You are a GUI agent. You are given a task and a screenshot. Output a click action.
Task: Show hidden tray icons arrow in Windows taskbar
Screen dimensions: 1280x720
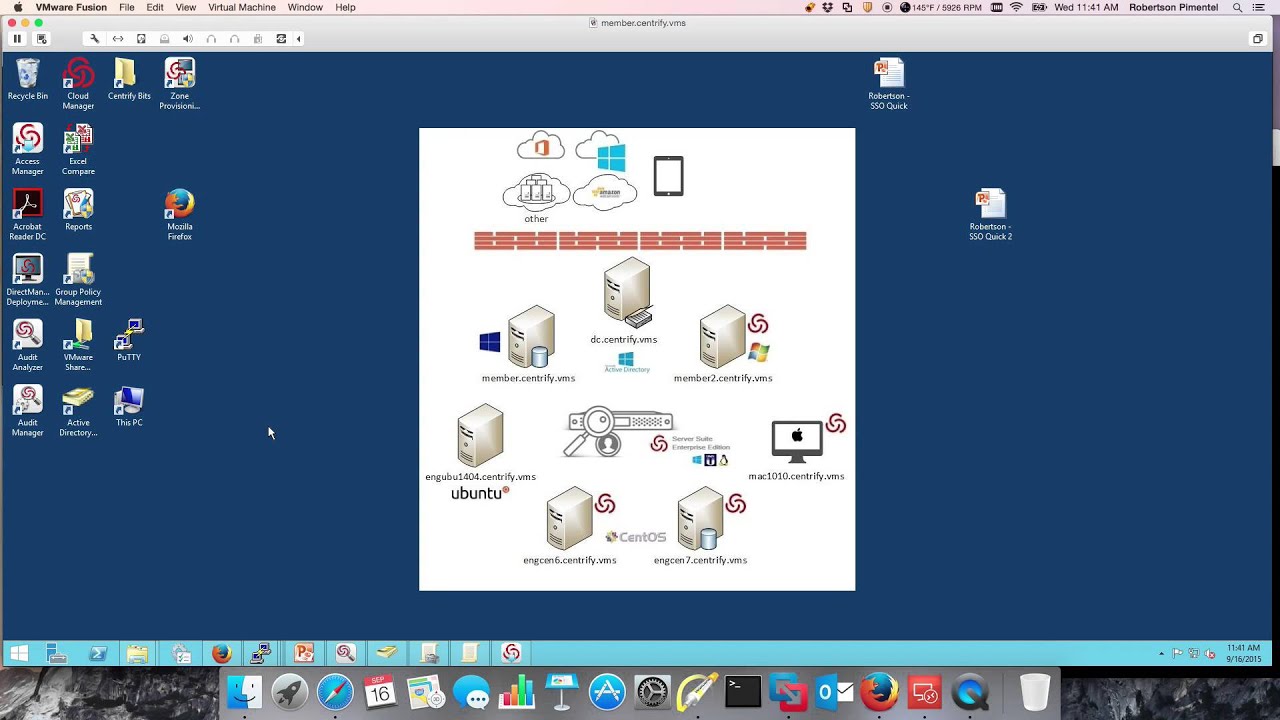[1161, 654]
